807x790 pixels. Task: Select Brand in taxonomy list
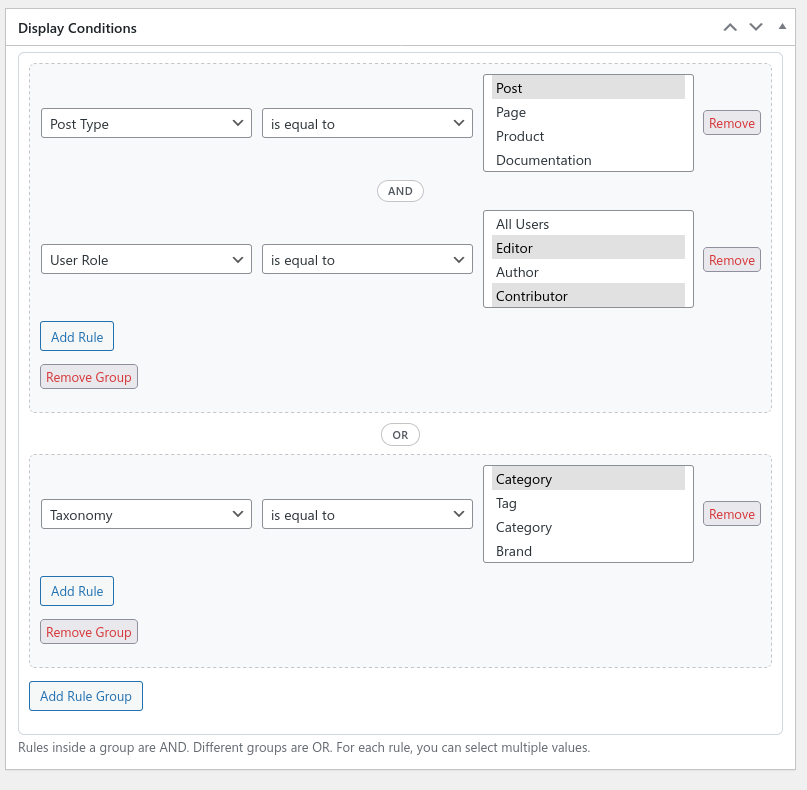(x=588, y=551)
